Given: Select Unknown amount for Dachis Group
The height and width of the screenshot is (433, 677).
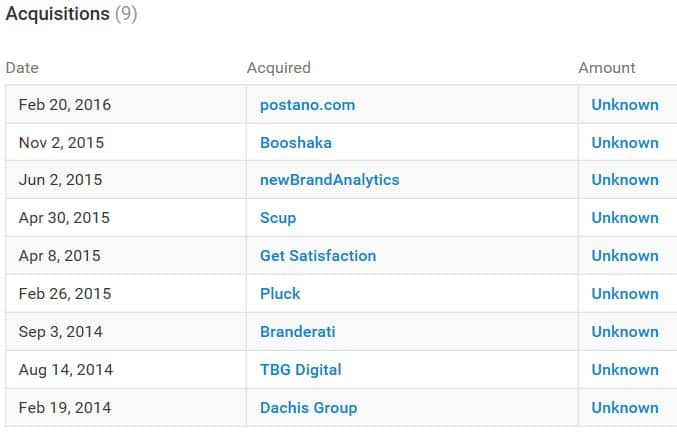Looking at the screenshot, I should (624, 408).
